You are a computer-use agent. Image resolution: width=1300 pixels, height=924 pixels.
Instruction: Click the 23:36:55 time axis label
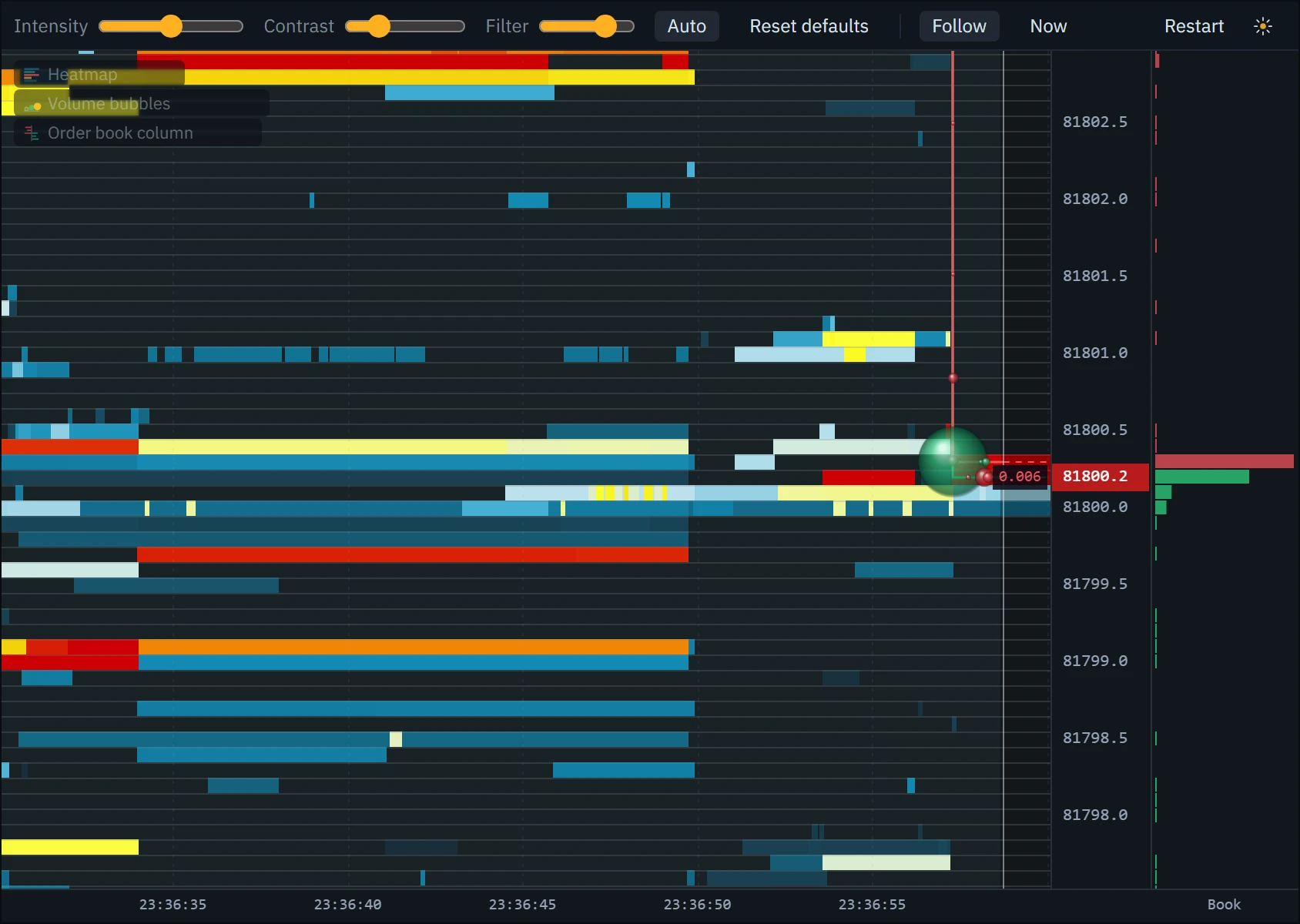point(872,905)
